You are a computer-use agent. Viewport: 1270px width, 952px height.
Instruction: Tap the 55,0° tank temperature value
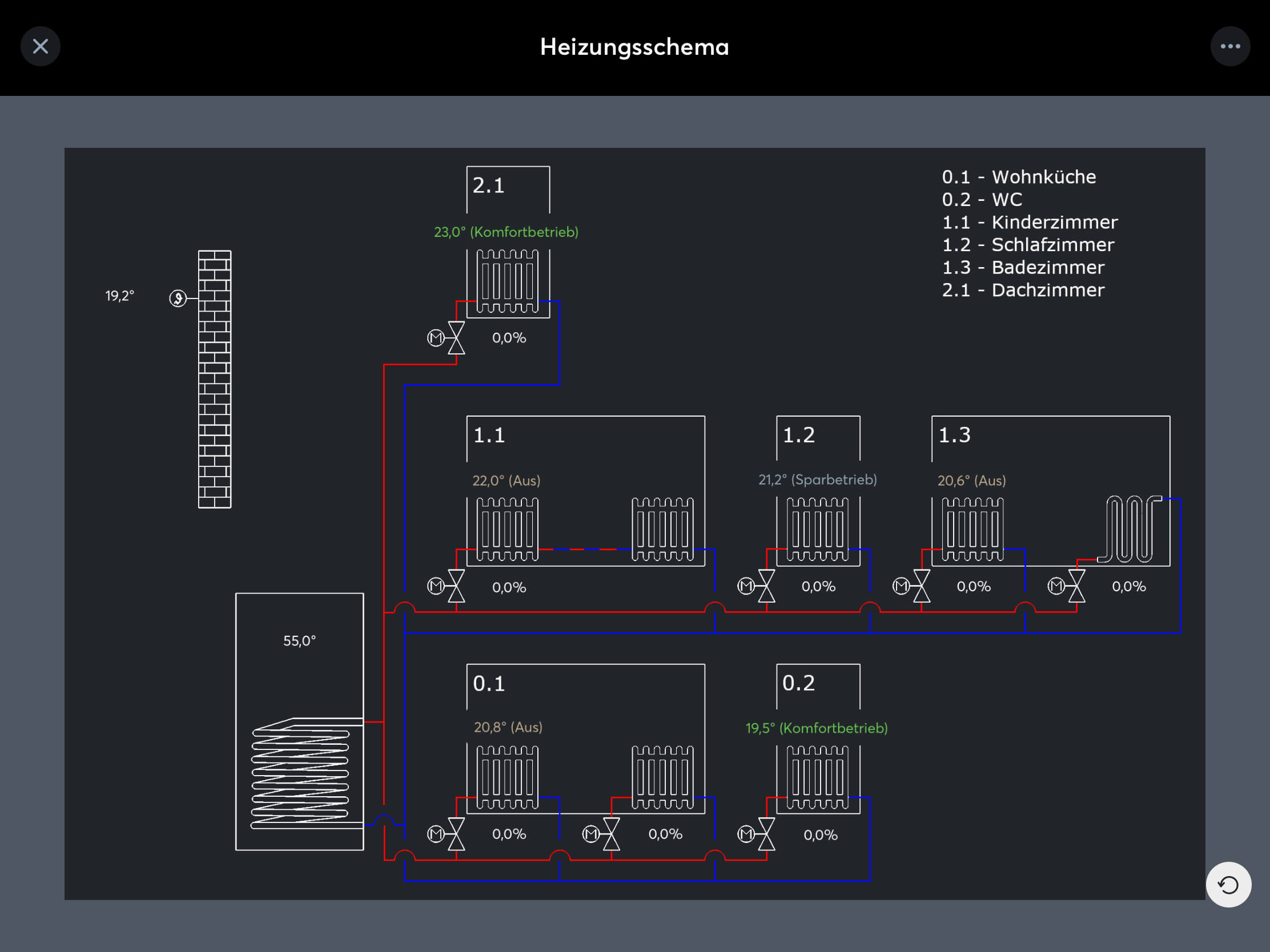[x=299, y=641]
